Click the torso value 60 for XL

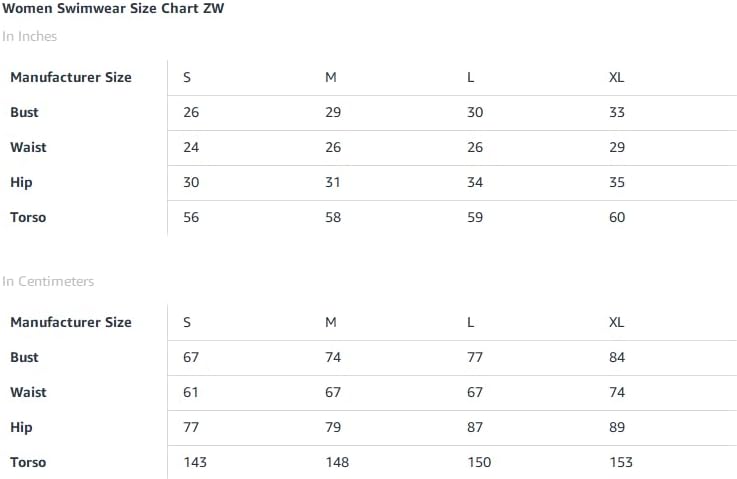click(617, 217)
